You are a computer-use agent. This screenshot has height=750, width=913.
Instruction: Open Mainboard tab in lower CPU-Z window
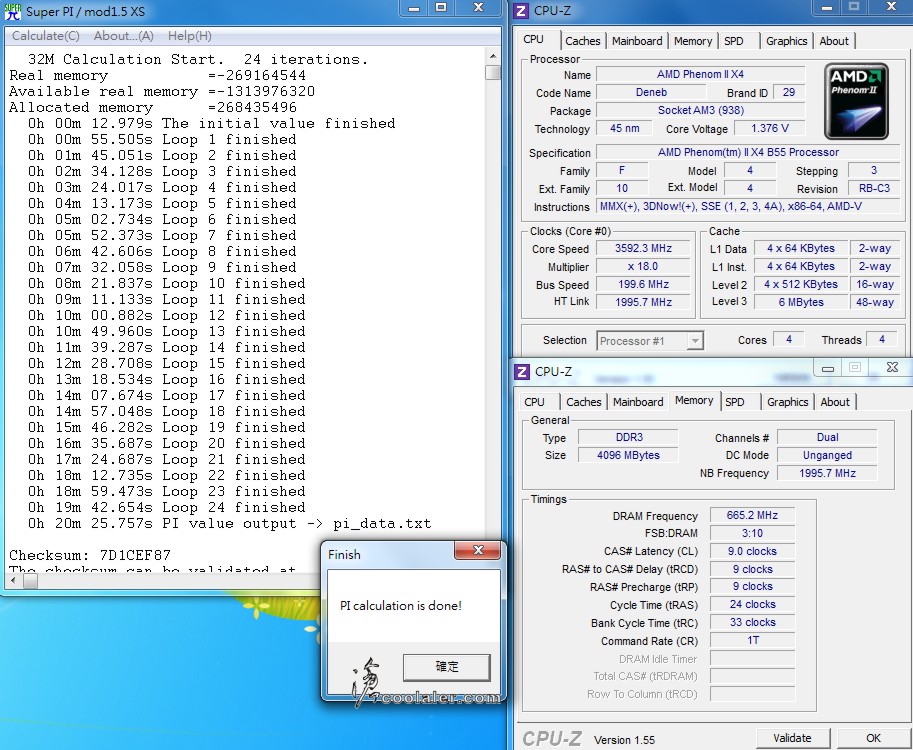(638, 402)
